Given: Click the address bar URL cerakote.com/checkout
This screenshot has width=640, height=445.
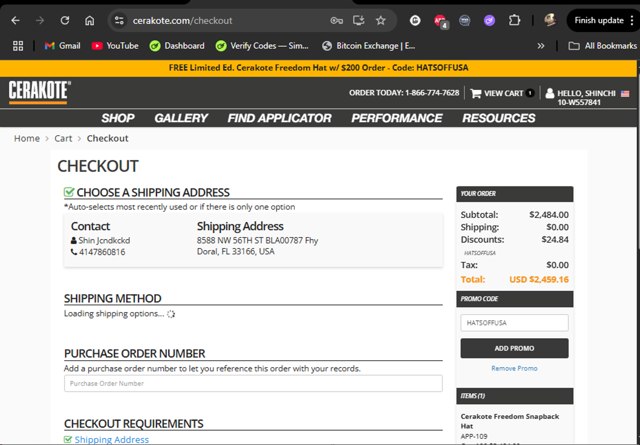Looking at the screenshot, I should tap(182, 20).
